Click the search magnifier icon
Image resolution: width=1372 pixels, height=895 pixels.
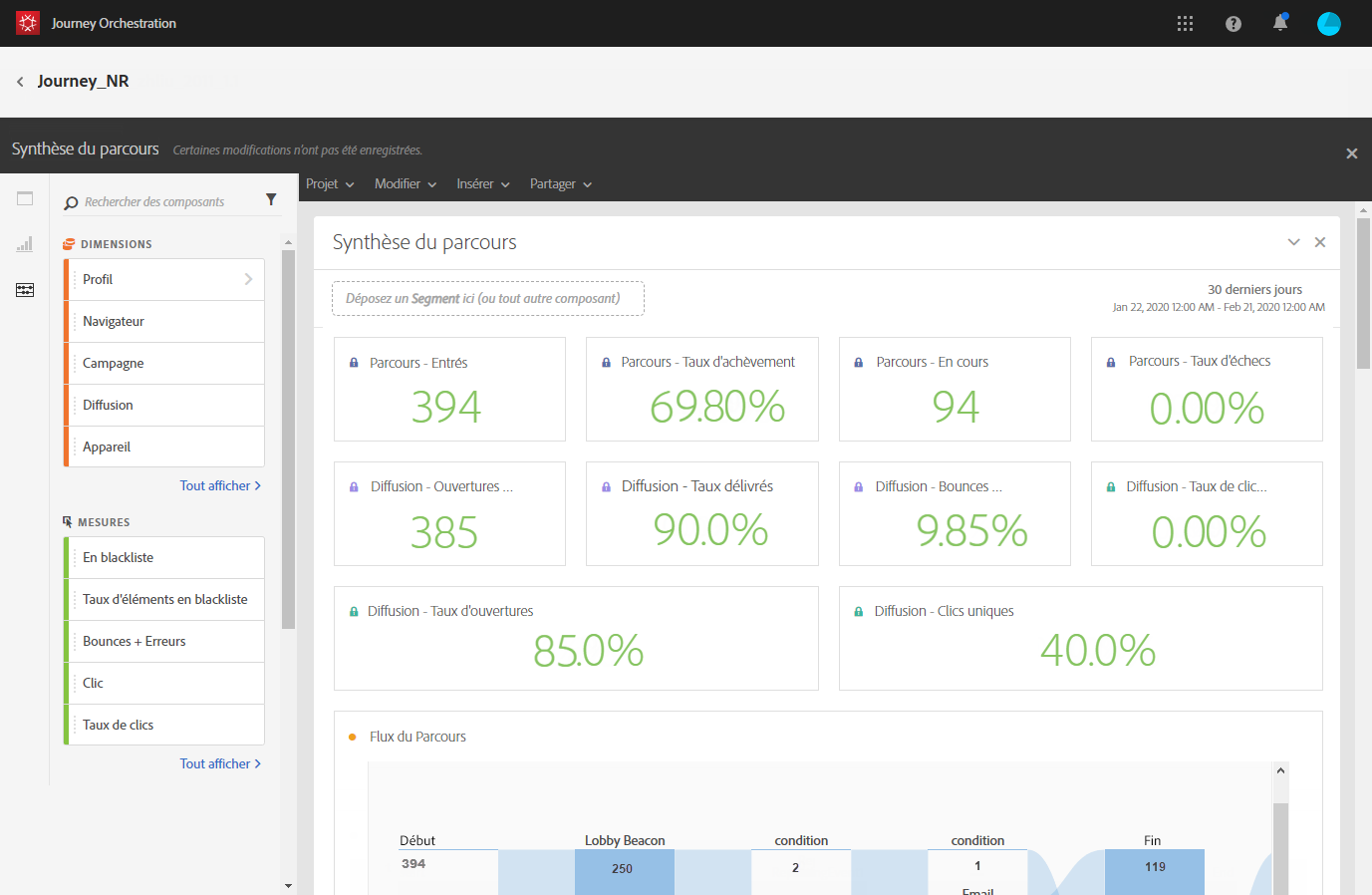71,203
